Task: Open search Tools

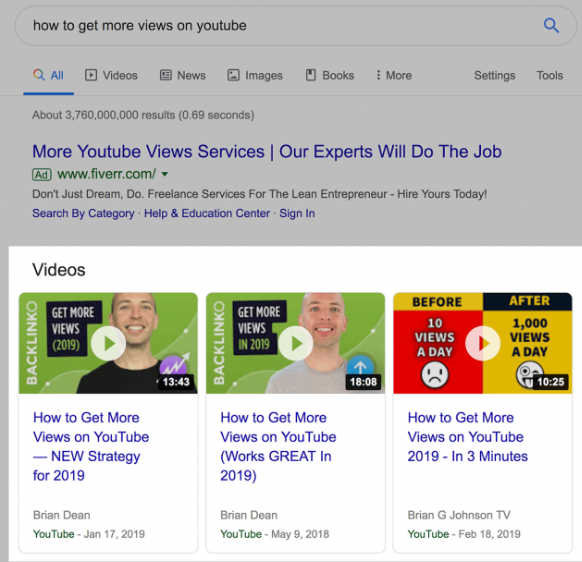Action: [x=550, y=75]
